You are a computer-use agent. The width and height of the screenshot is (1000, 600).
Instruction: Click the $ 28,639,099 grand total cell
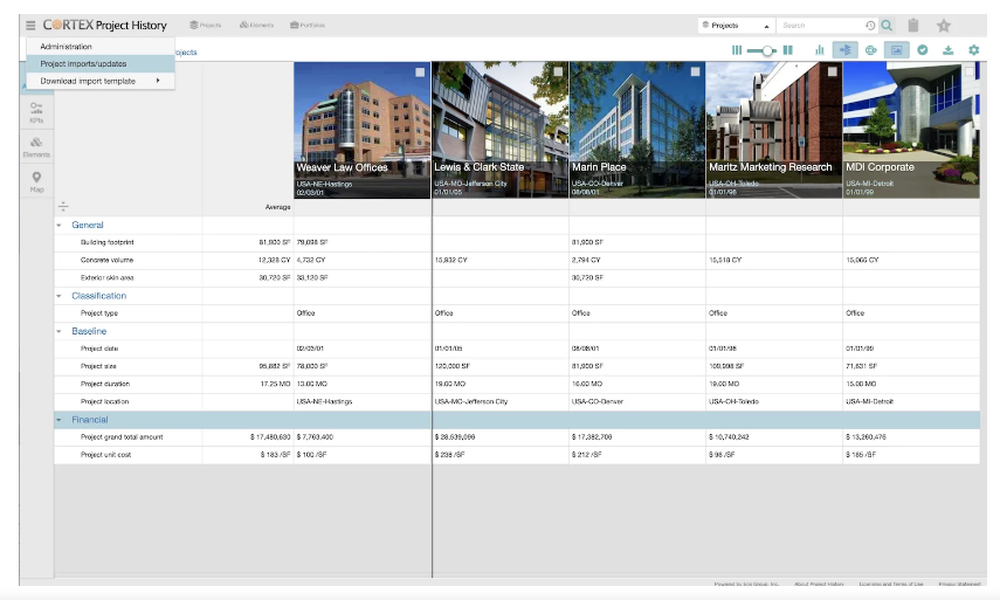pyautogui.click(x=455, y=437)
